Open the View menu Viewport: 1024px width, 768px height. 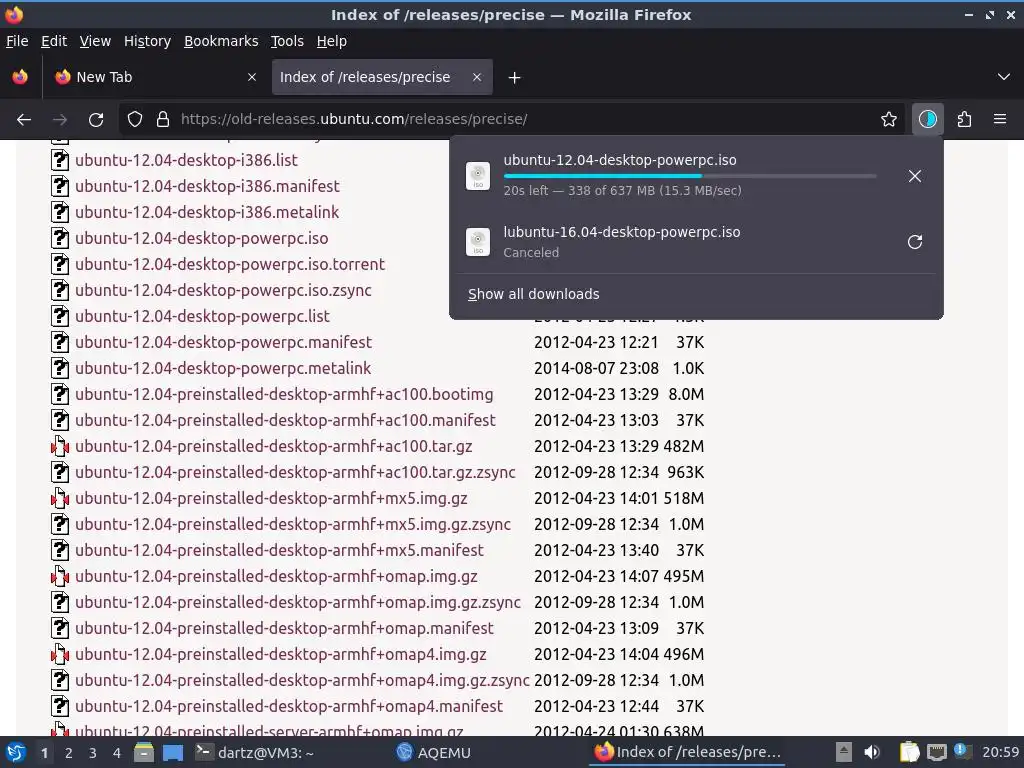(95, 41)
